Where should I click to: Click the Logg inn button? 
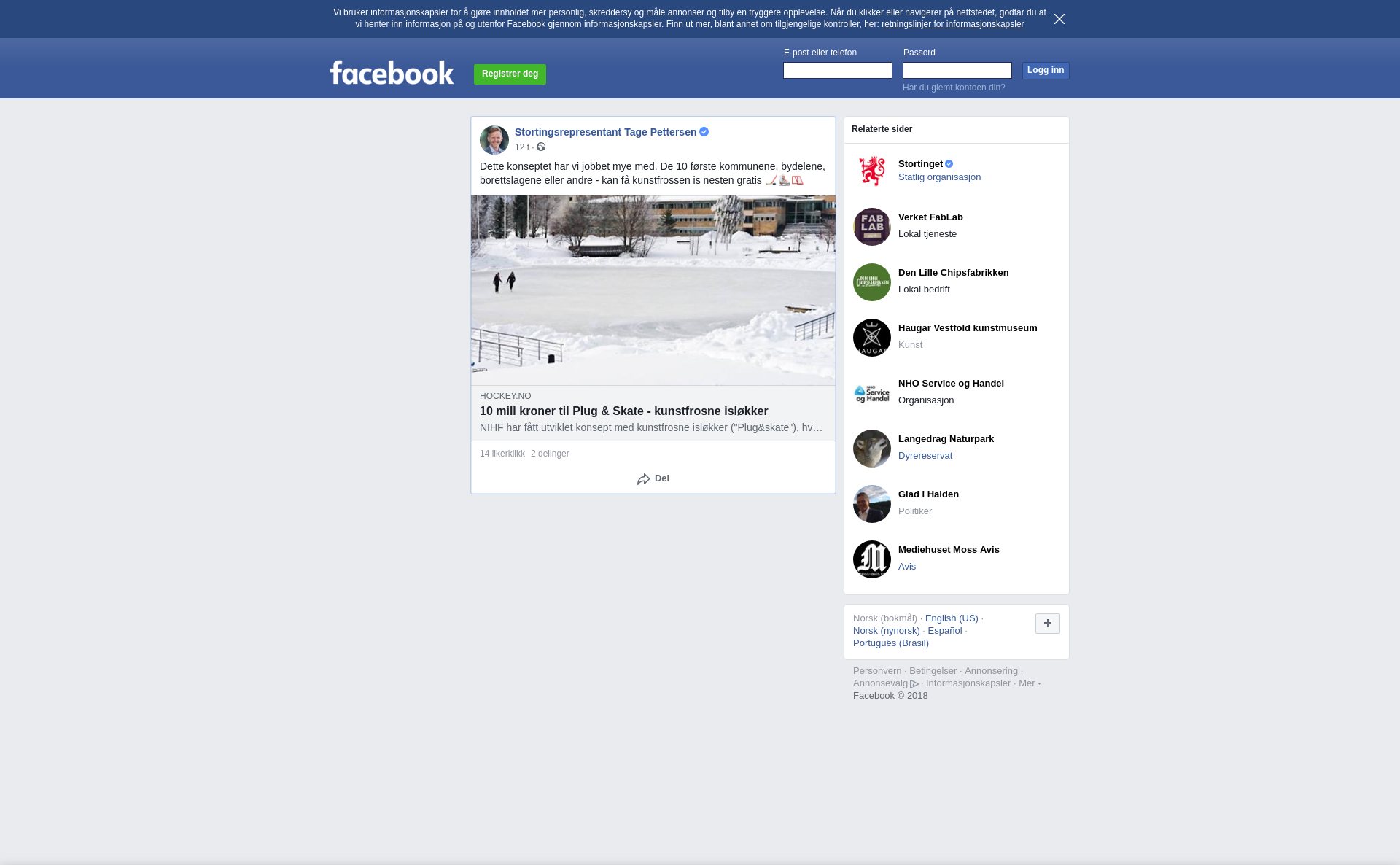(1046, 70)
